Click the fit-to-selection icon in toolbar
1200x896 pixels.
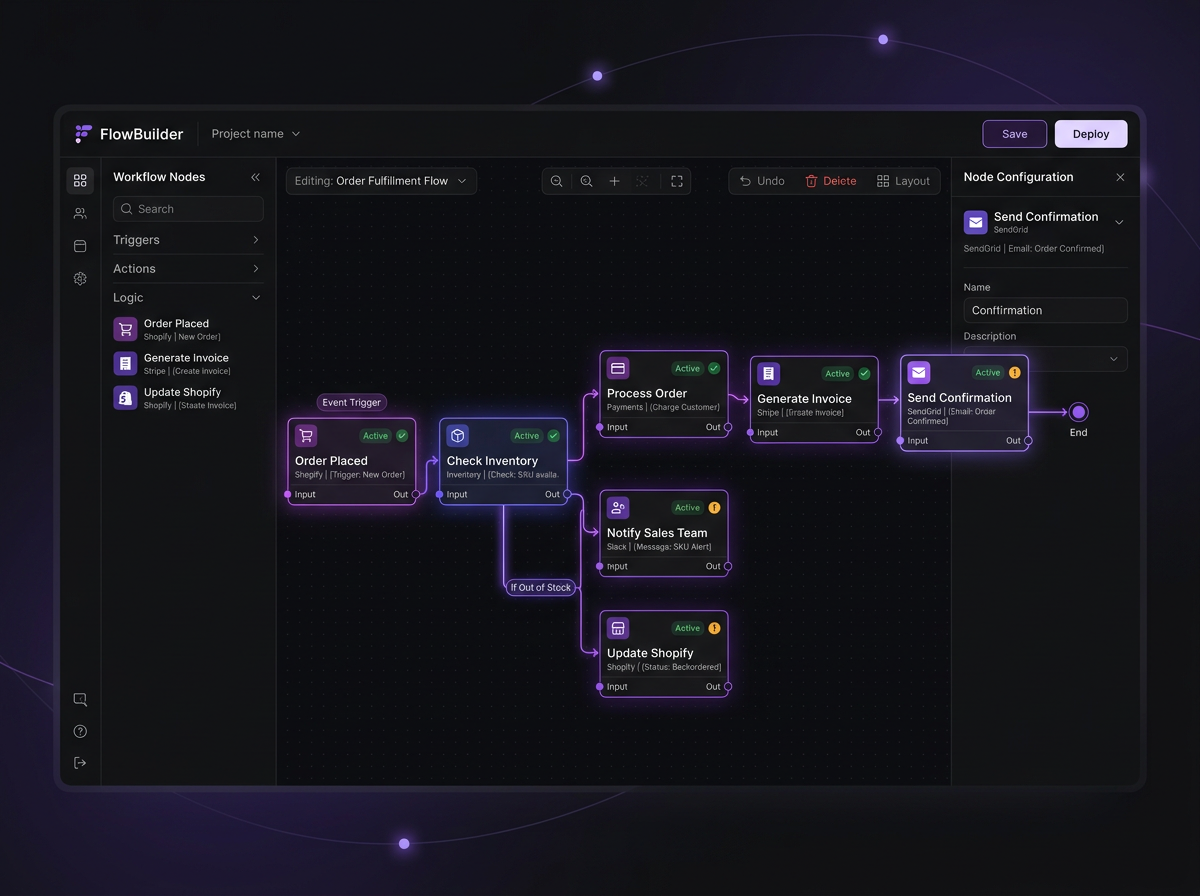[x=643, y=181]
